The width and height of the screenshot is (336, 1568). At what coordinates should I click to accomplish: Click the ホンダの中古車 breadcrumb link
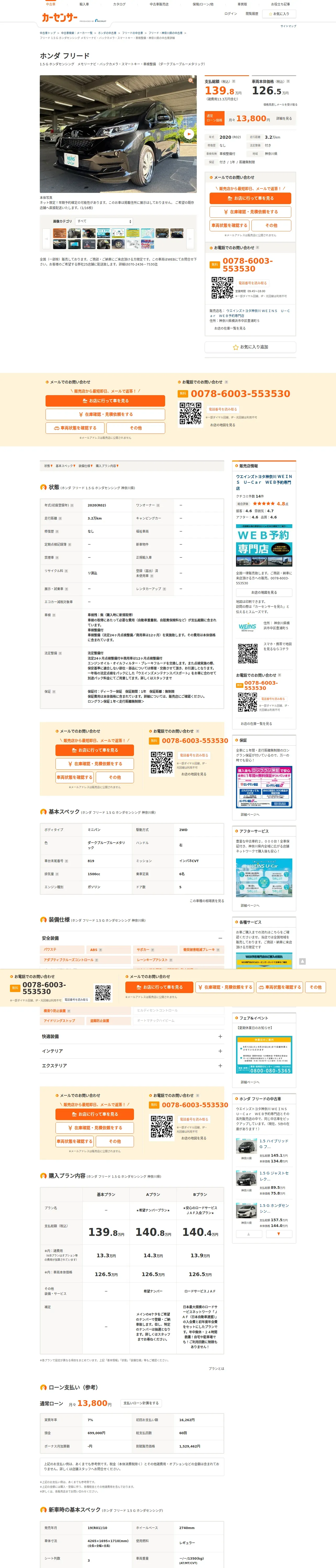pos(107,33)
